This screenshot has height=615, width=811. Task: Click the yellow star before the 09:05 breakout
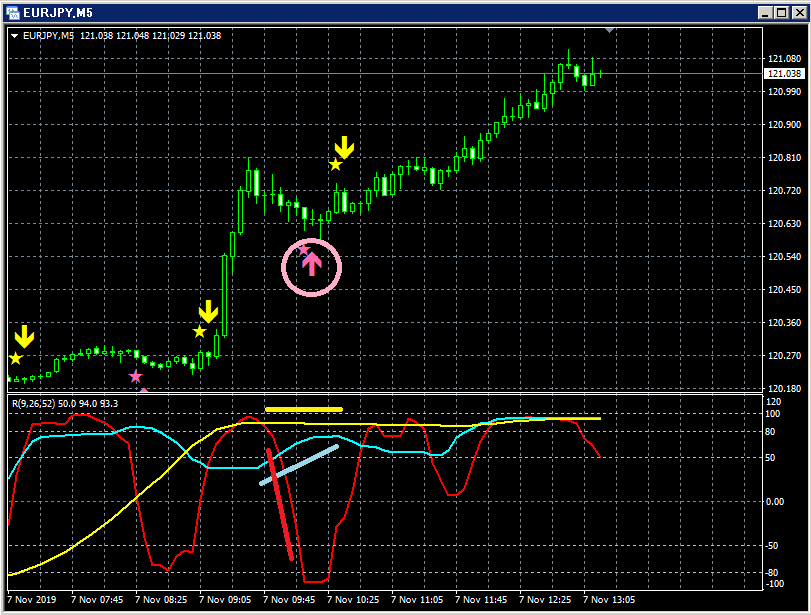click(200, 332)
